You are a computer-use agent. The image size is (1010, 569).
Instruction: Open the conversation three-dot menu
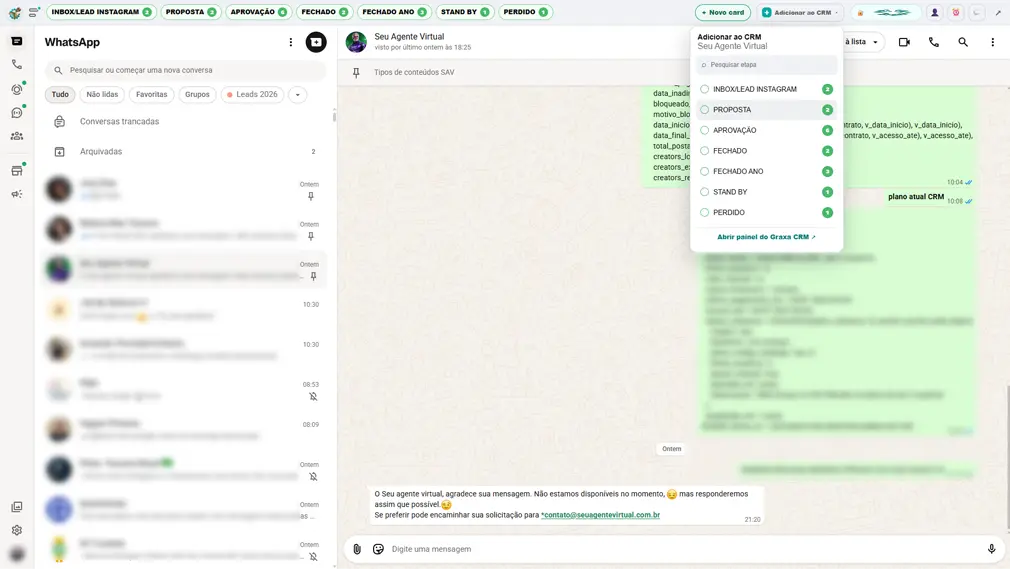point(992,42)
